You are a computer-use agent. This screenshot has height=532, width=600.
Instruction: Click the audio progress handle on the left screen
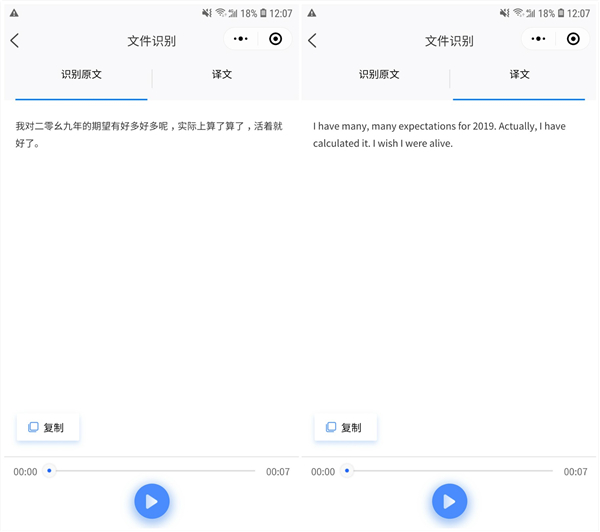(x=49, y=470)
